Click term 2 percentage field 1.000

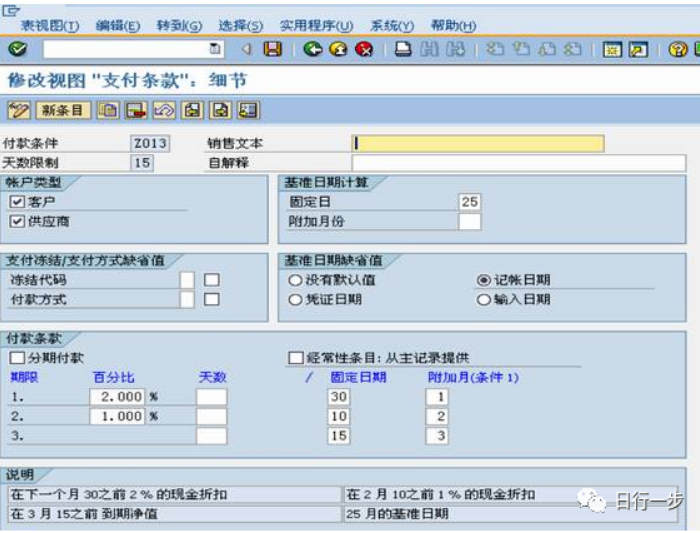pyautogui.click(x=117, y=416)
